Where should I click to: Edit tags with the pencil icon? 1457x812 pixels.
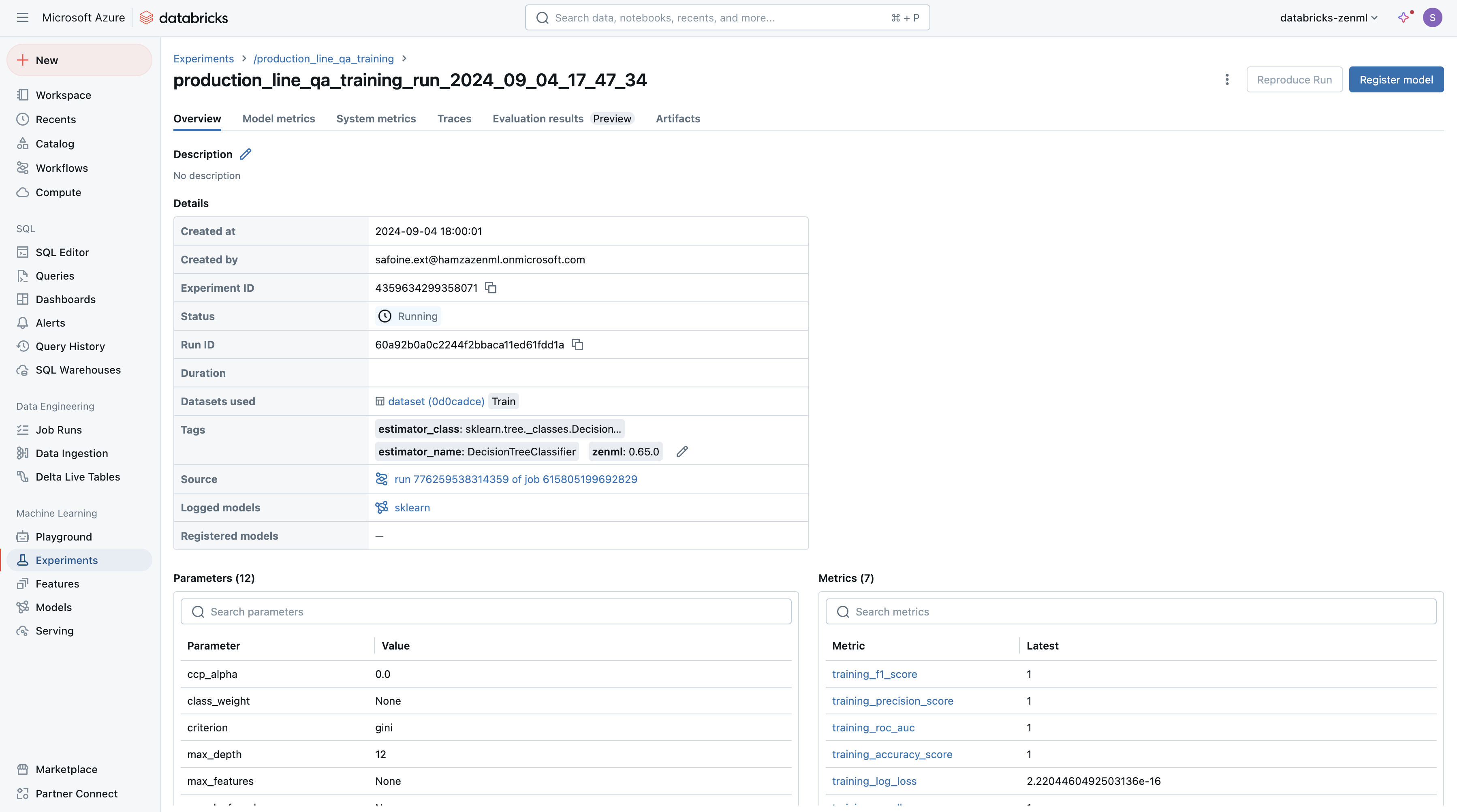pyautogui.click(x=682, y=451)
